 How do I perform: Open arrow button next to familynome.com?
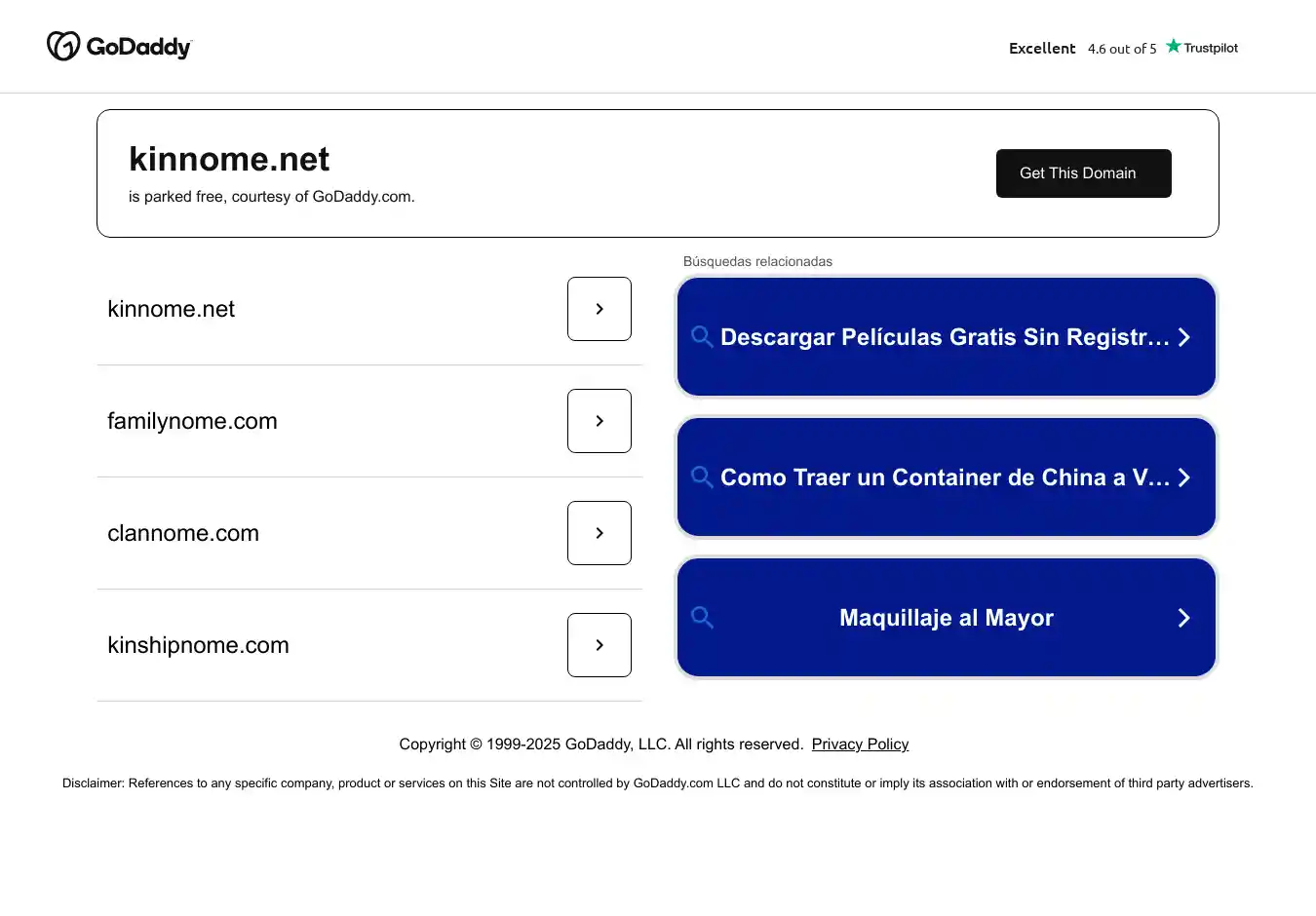click(x=600, y=421)
